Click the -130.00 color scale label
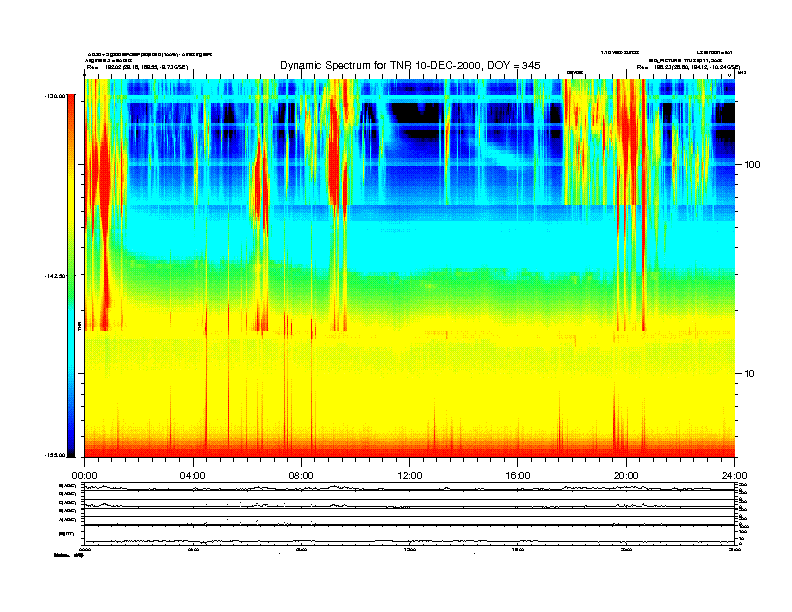 [x=55, y=95]
